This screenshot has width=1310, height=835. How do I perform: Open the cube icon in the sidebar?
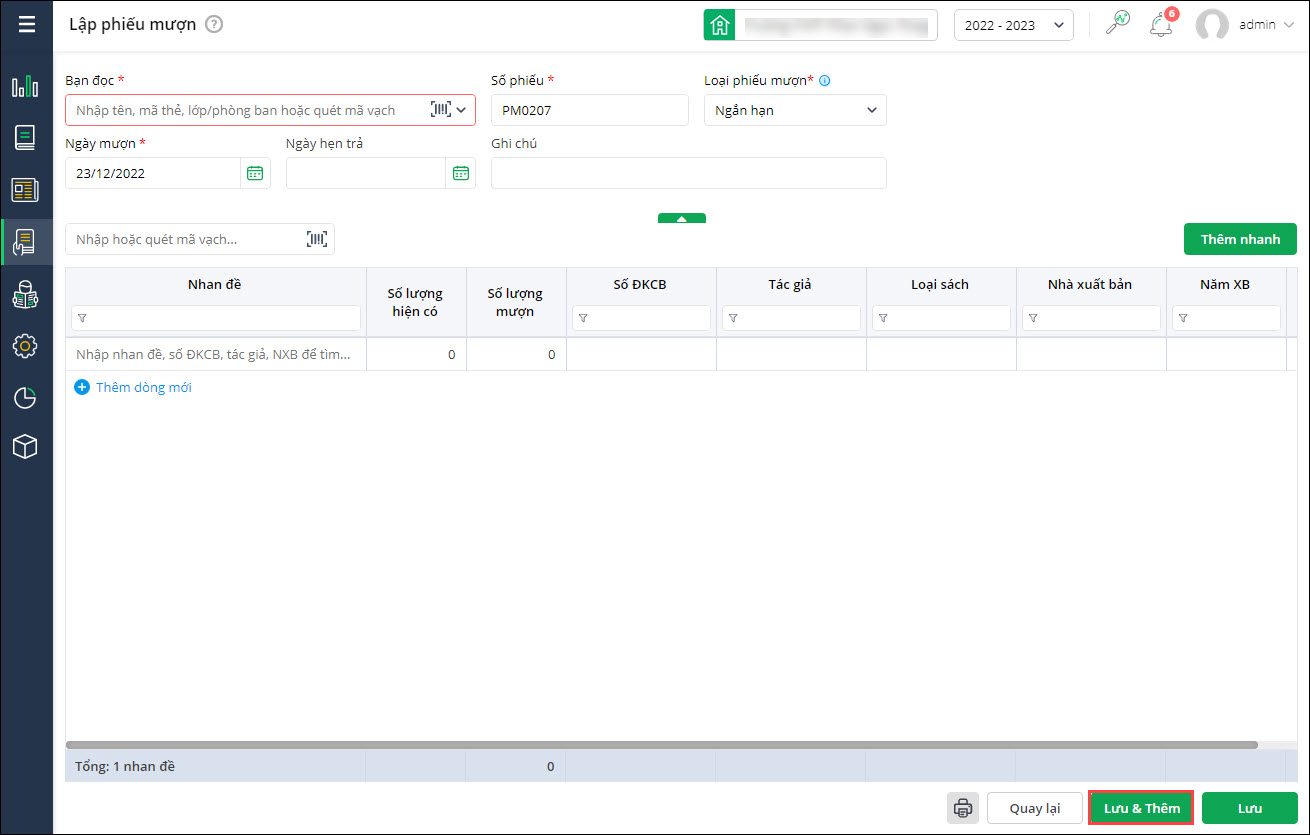[25, 447]
